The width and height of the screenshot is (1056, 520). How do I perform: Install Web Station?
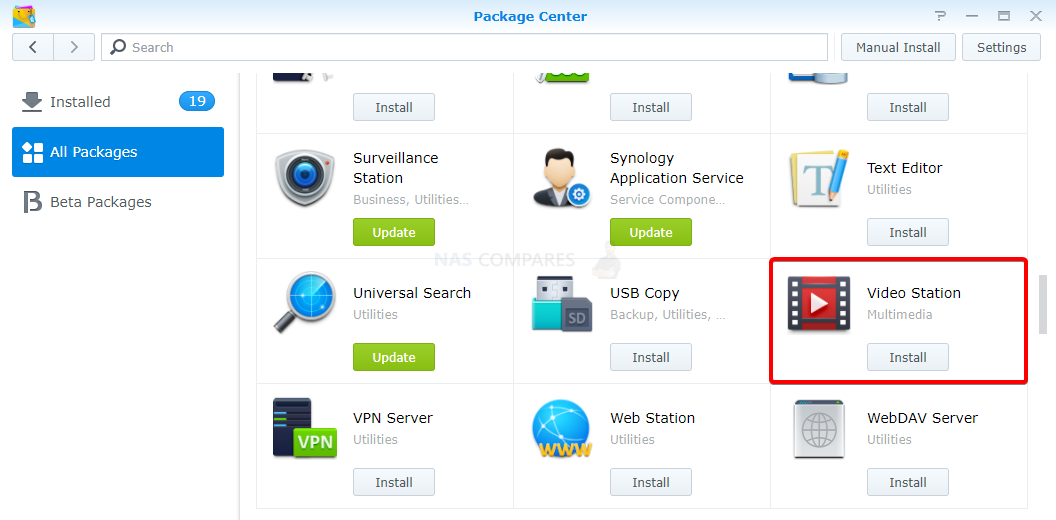pos(651,482)
